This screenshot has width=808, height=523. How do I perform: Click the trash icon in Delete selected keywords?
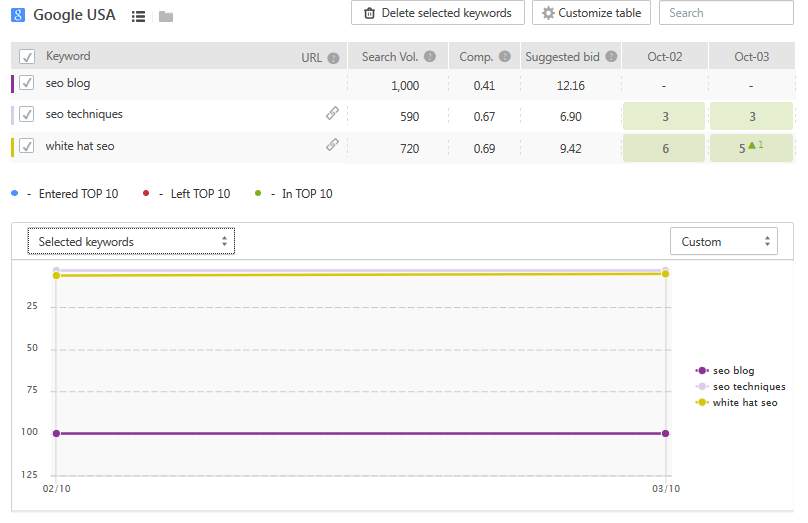[369, 13]
